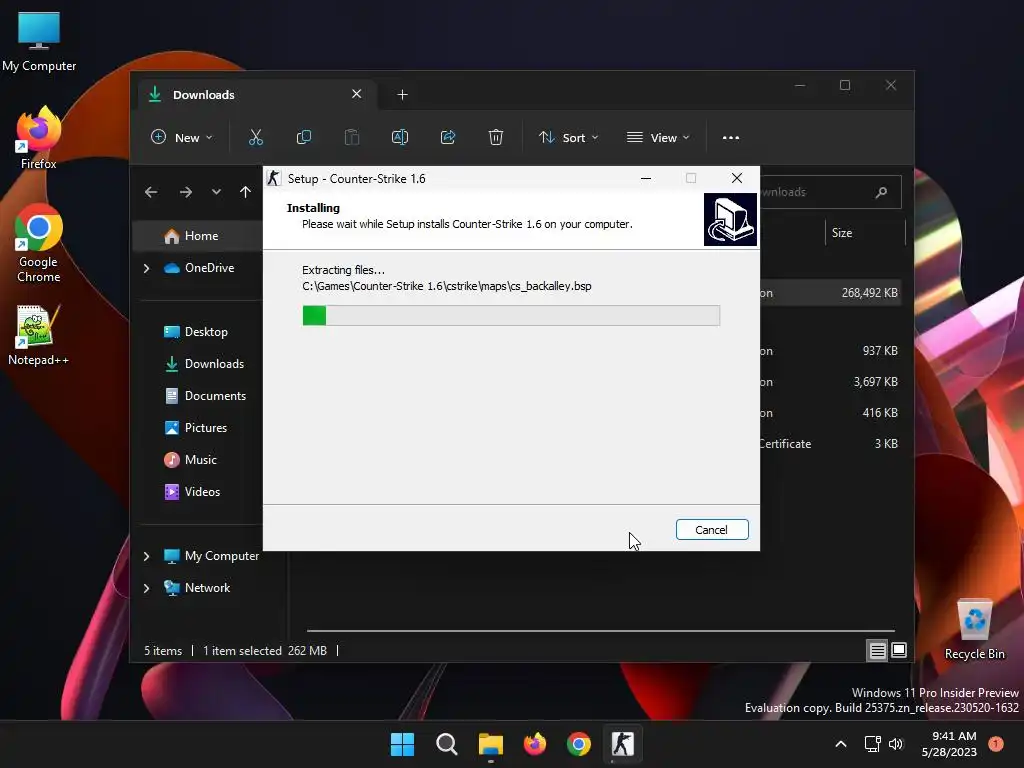
Task: Open network status icon in system tray
Action: pyautogui.click(x=872, y=744)
